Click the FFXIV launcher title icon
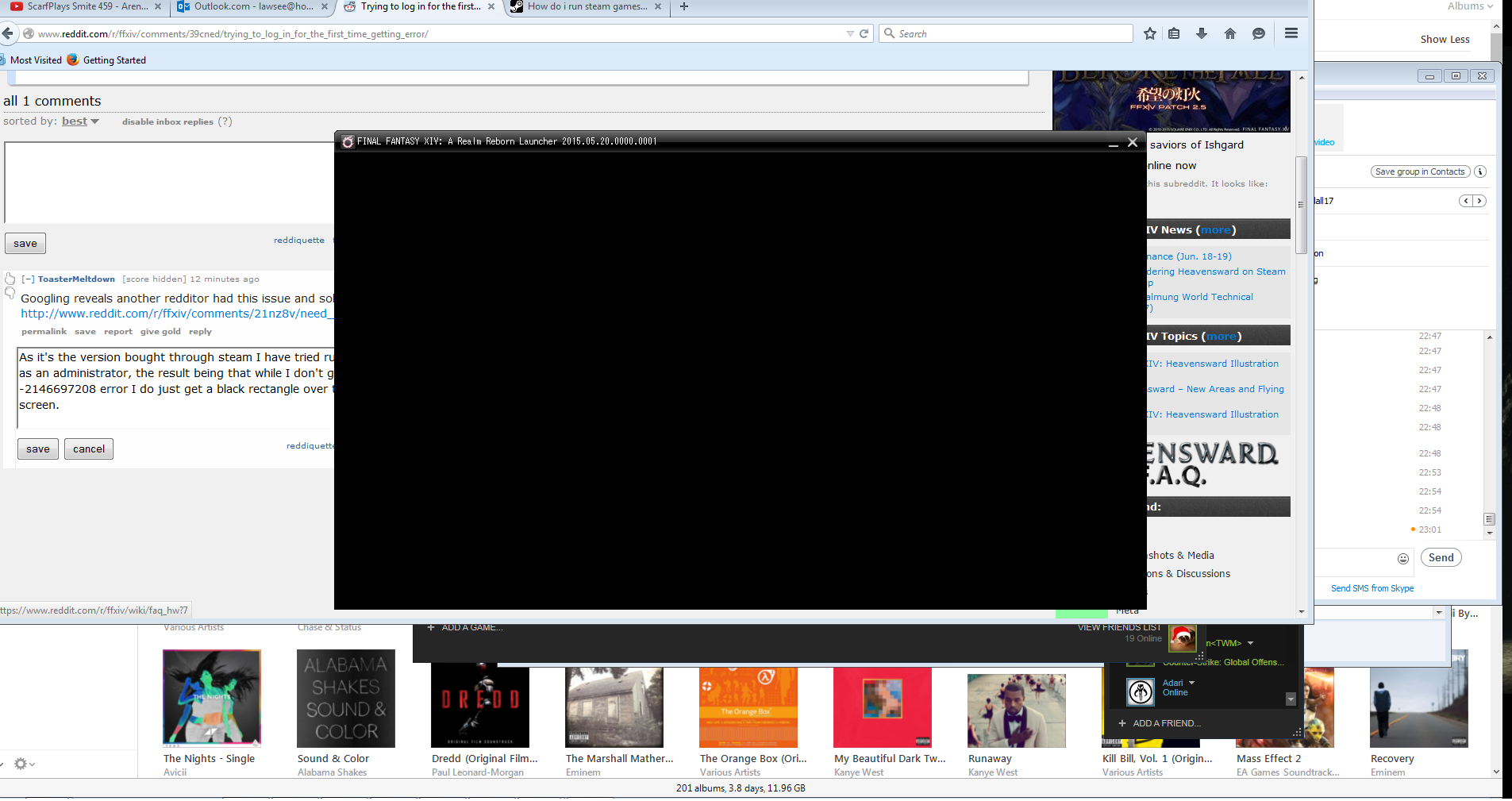This screenshot has height=801, width=1512. (348, 141)
